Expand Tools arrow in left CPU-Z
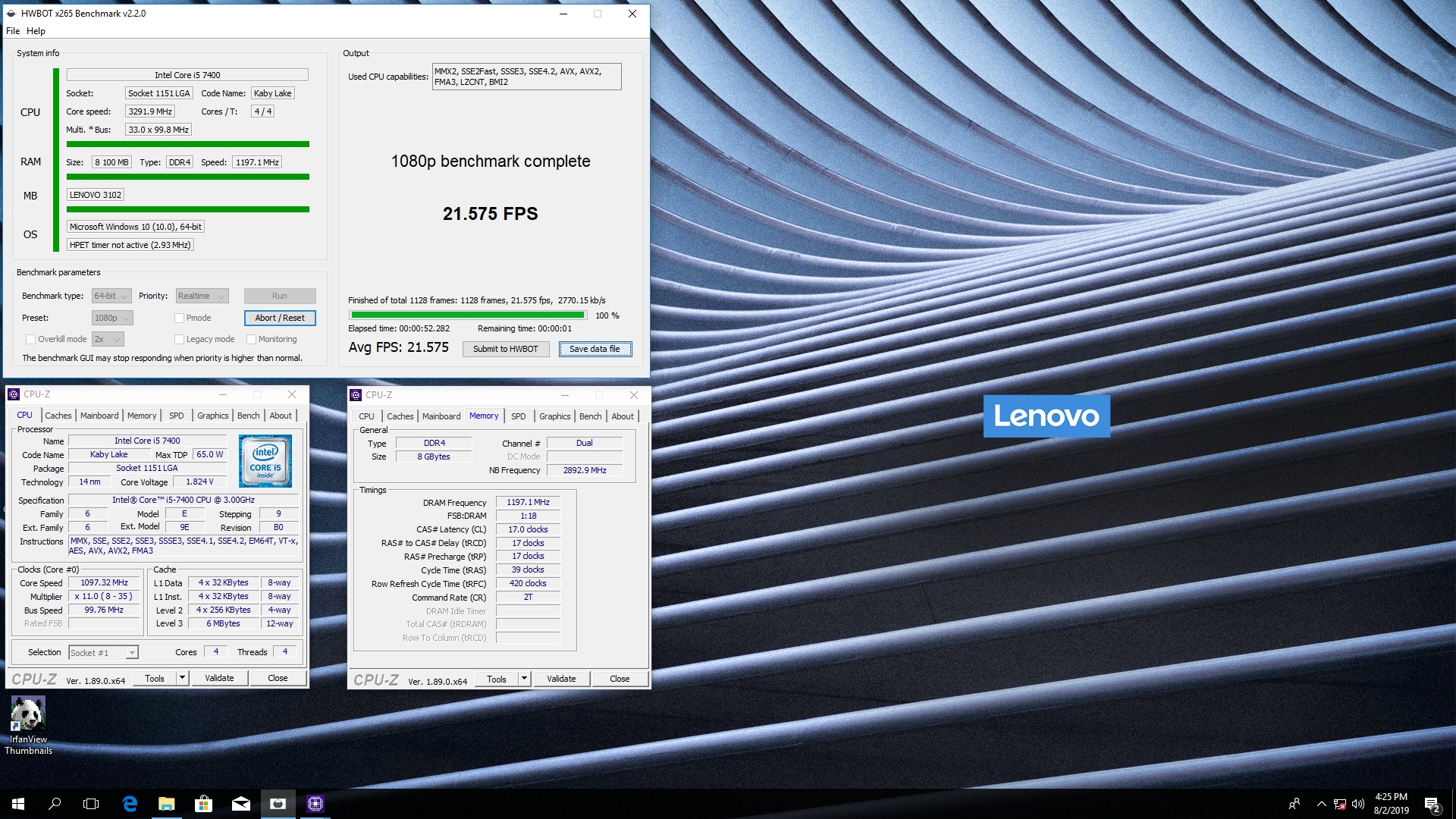The image size is (1456, 819). (x=182, y=678)
